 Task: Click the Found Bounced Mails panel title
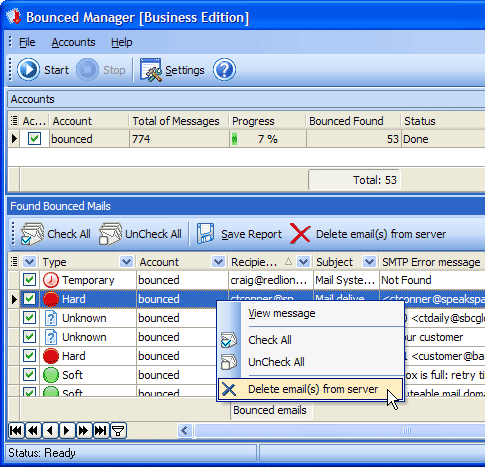point(60,206)
